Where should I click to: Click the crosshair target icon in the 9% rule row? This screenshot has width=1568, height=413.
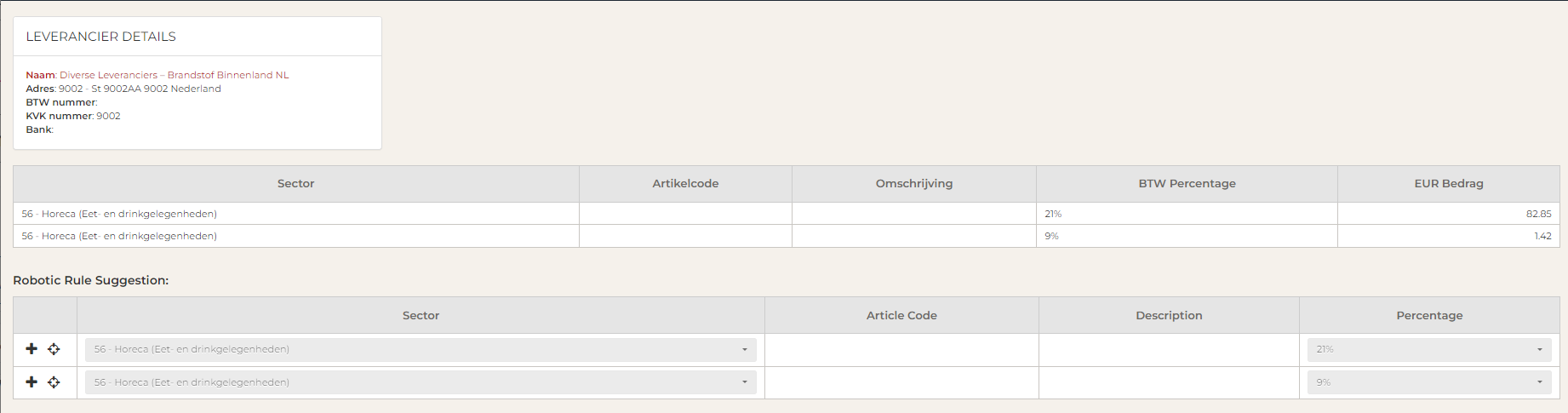coord(54,382)
